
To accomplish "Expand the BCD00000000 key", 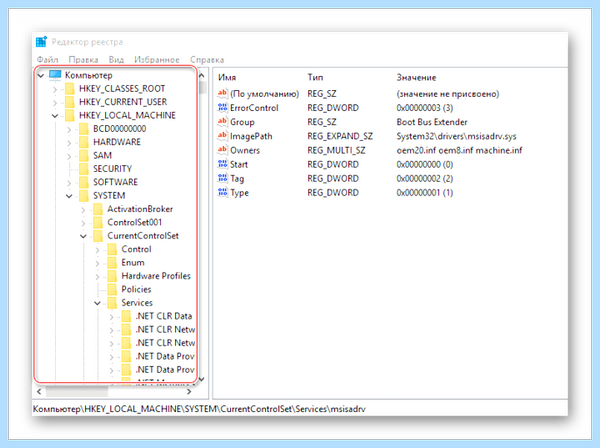I will 69,130.
